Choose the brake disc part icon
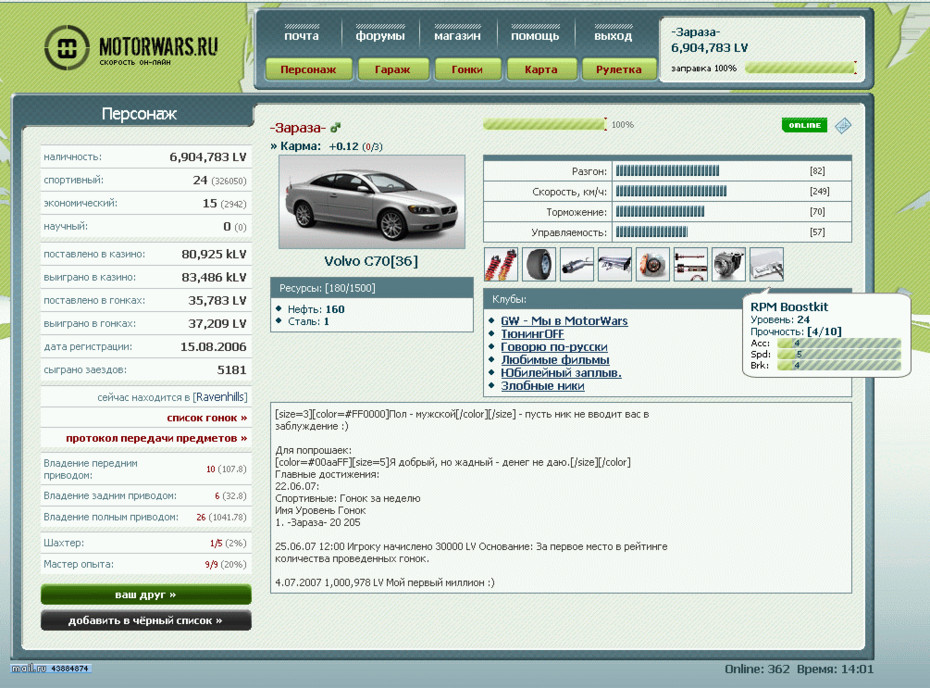The height and width of the screenshot is (688, 930). coord(653,264)
